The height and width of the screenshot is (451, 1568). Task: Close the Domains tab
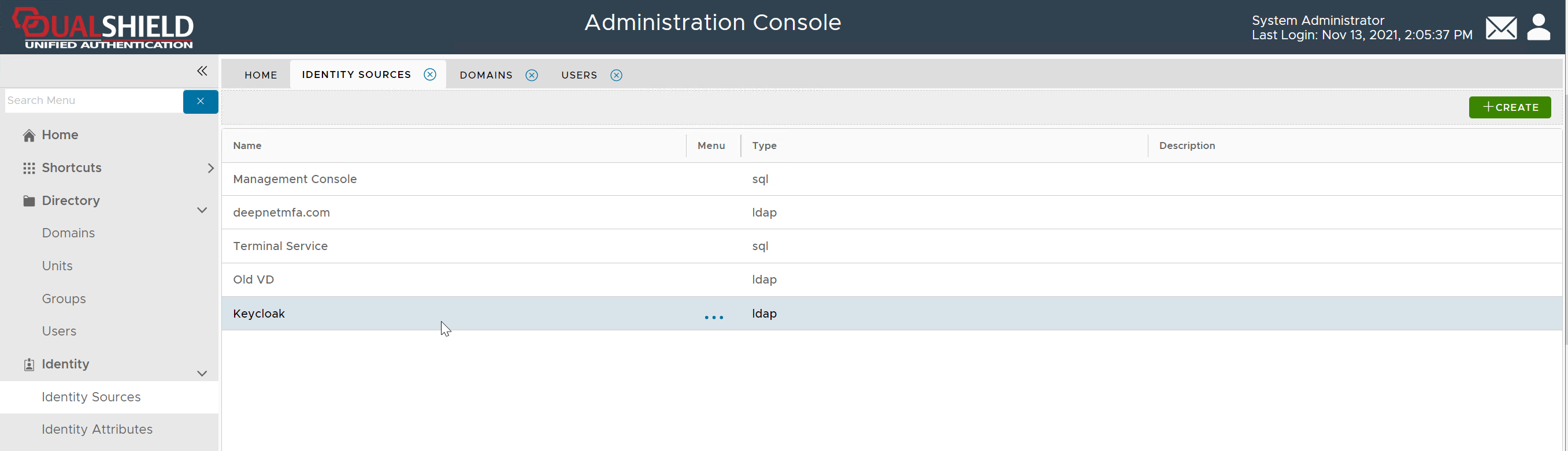tap(531, 76)
